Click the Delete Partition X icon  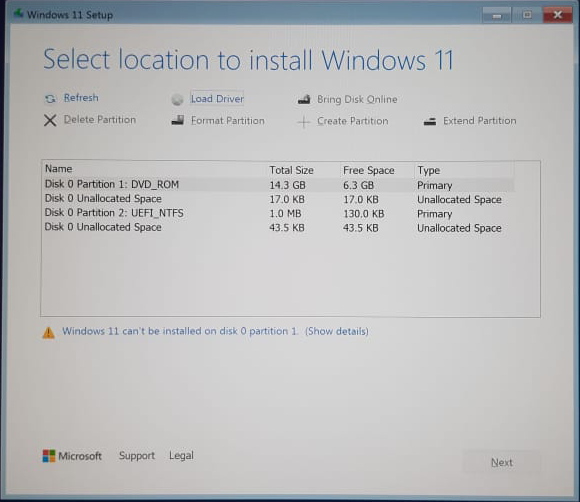point(50,120)
